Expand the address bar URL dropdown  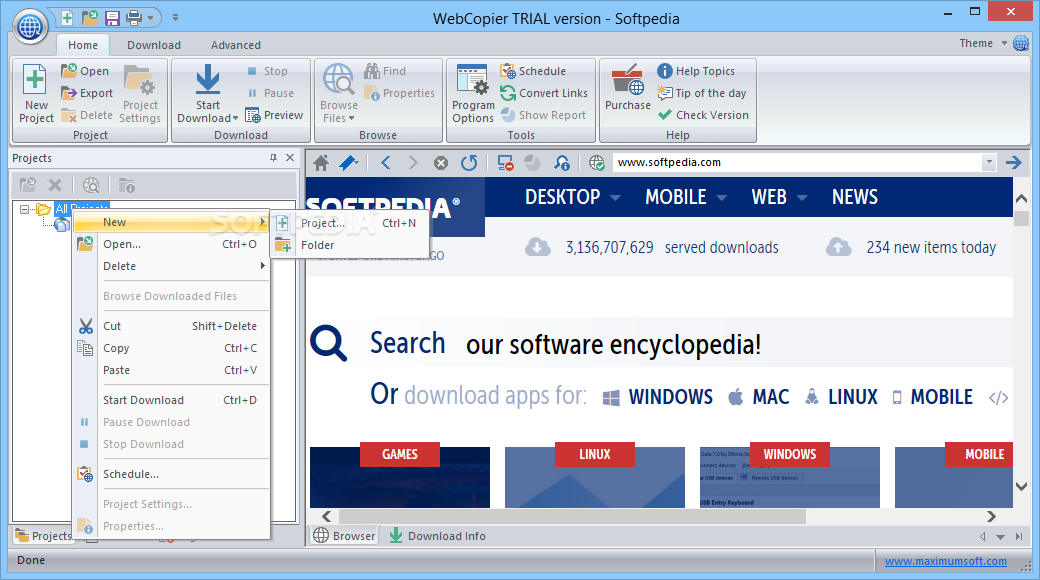click(x=989, y=162)
